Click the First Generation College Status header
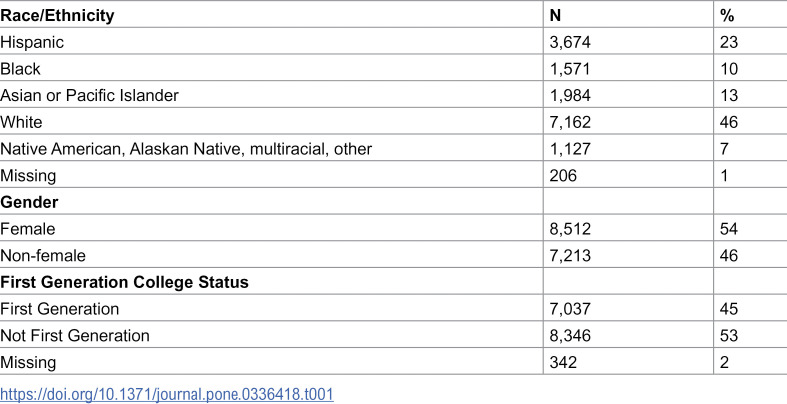Image resolution: width=787 pixels, height=404 pixels. (124, 282)
